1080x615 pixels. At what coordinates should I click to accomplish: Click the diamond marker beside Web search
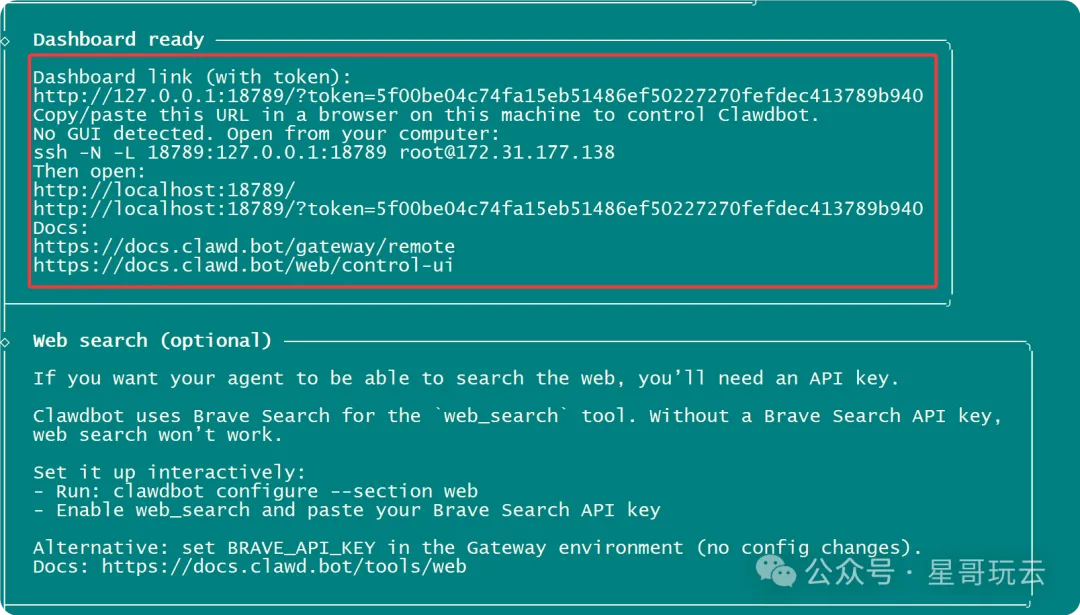[x=5, y=342]
